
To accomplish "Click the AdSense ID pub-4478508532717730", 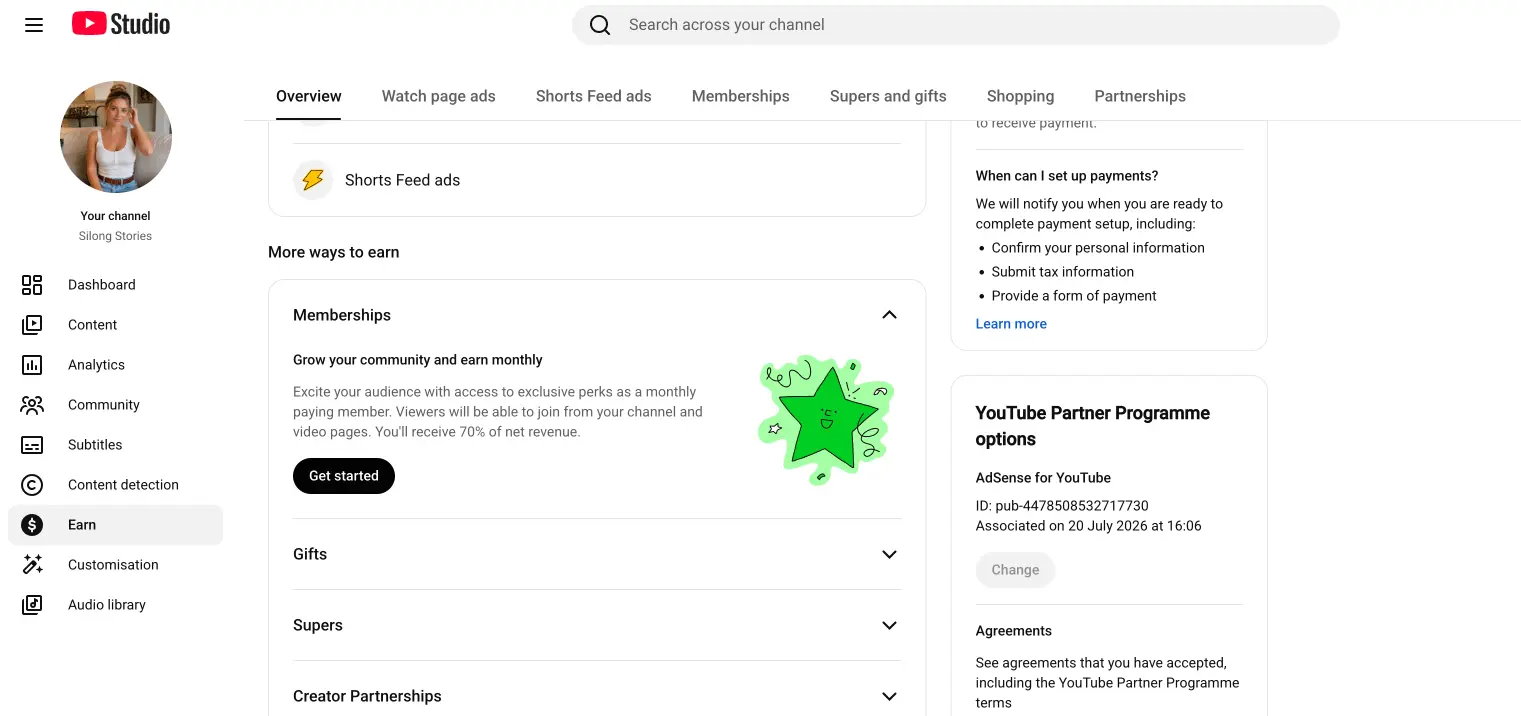I will coord(1062,506).
